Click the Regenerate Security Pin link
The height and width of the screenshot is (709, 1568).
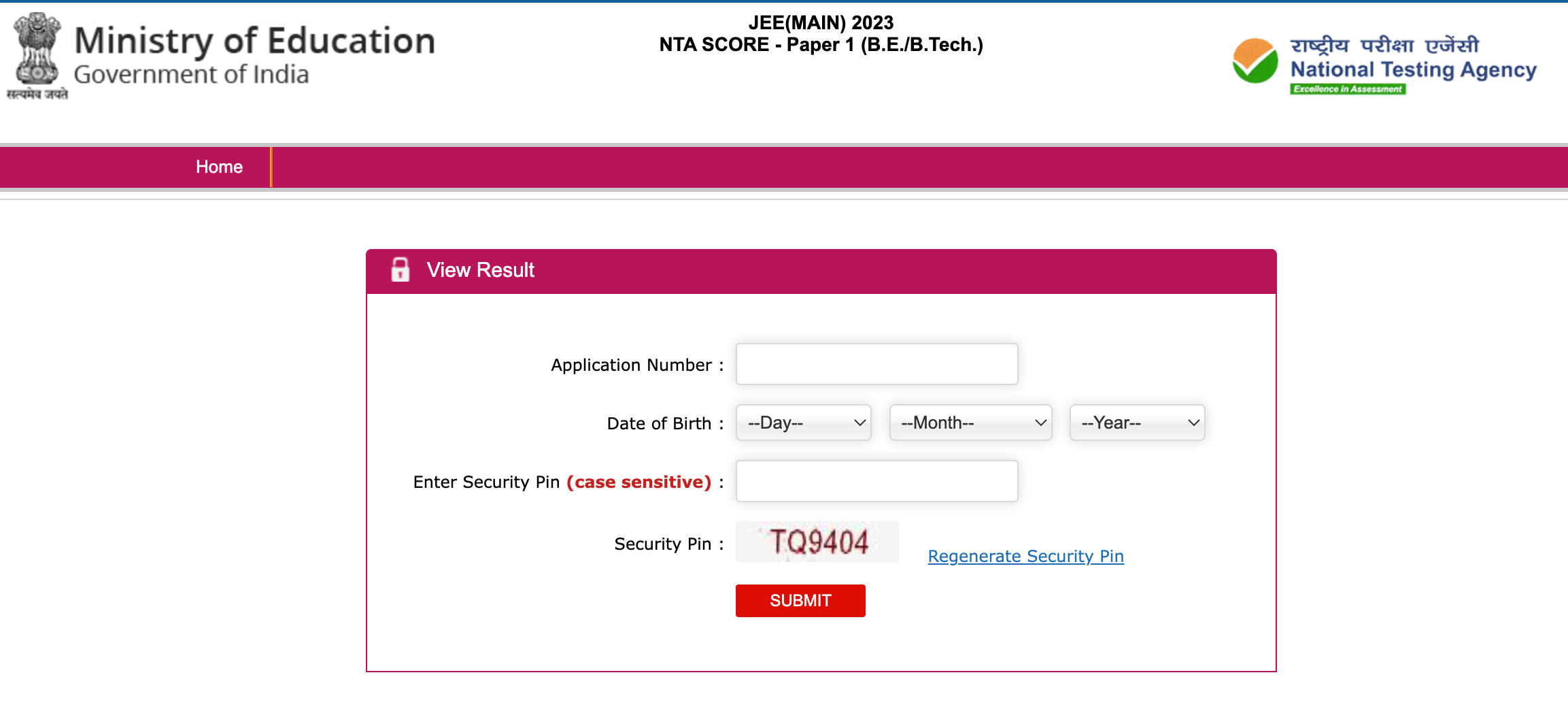(x=1025, y=556)
